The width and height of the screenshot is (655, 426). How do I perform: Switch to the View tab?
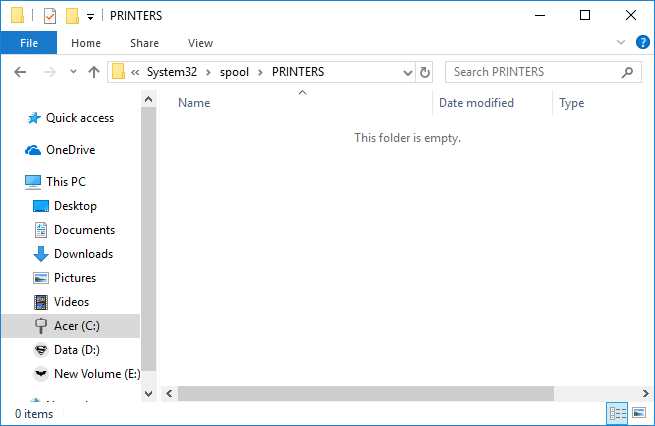click(200, 43)
